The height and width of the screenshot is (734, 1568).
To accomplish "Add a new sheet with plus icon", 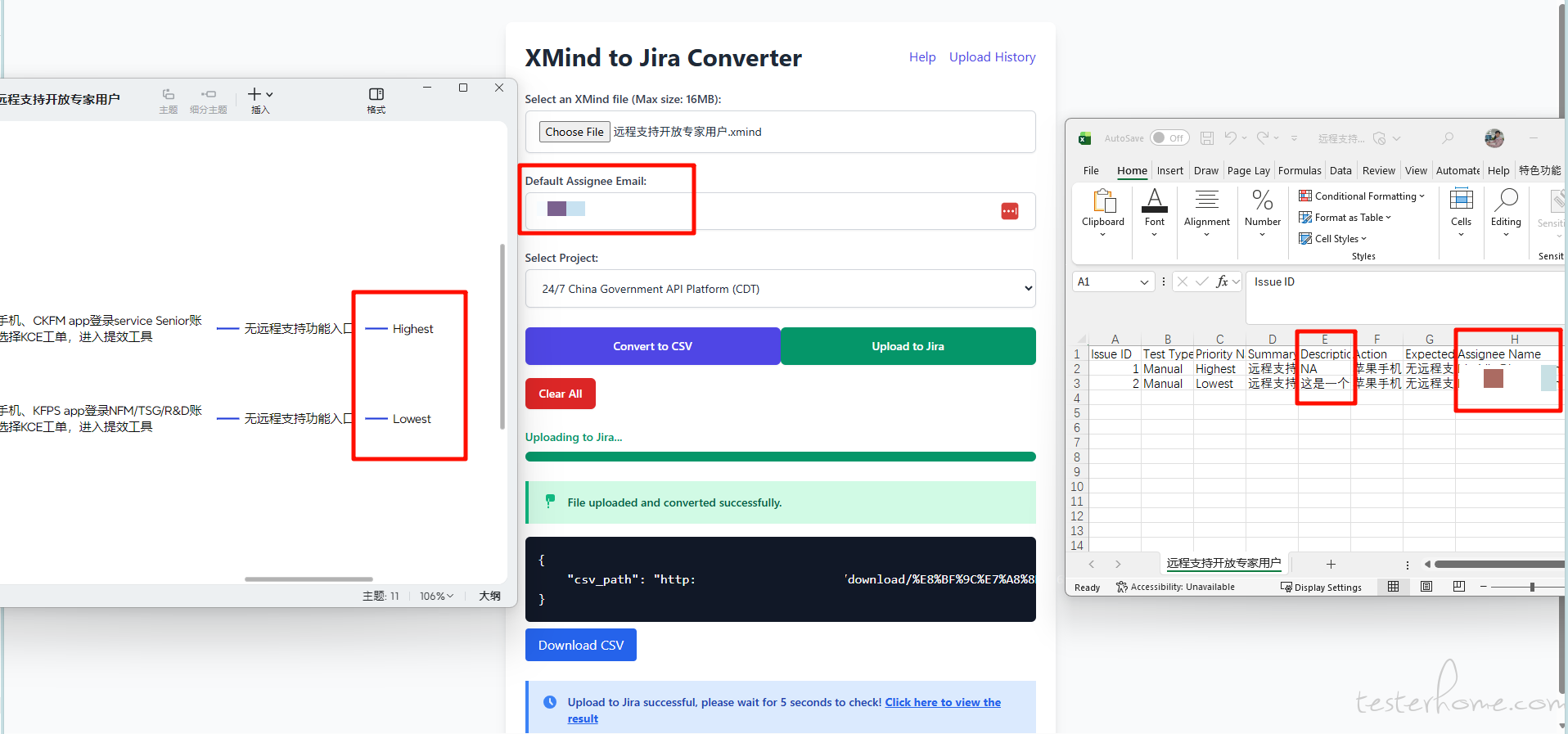I will tap(1331, 564).
